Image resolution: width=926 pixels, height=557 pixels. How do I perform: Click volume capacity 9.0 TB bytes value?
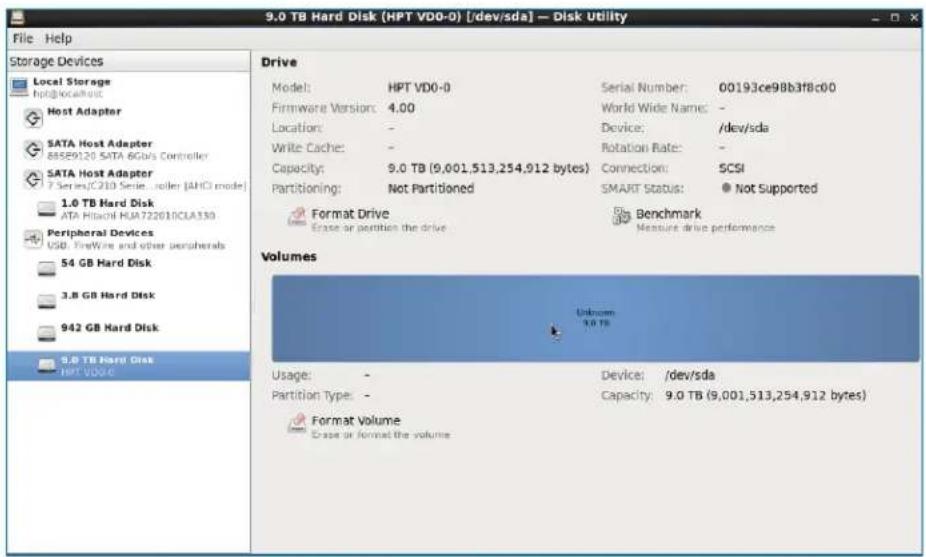pos(765,395)
